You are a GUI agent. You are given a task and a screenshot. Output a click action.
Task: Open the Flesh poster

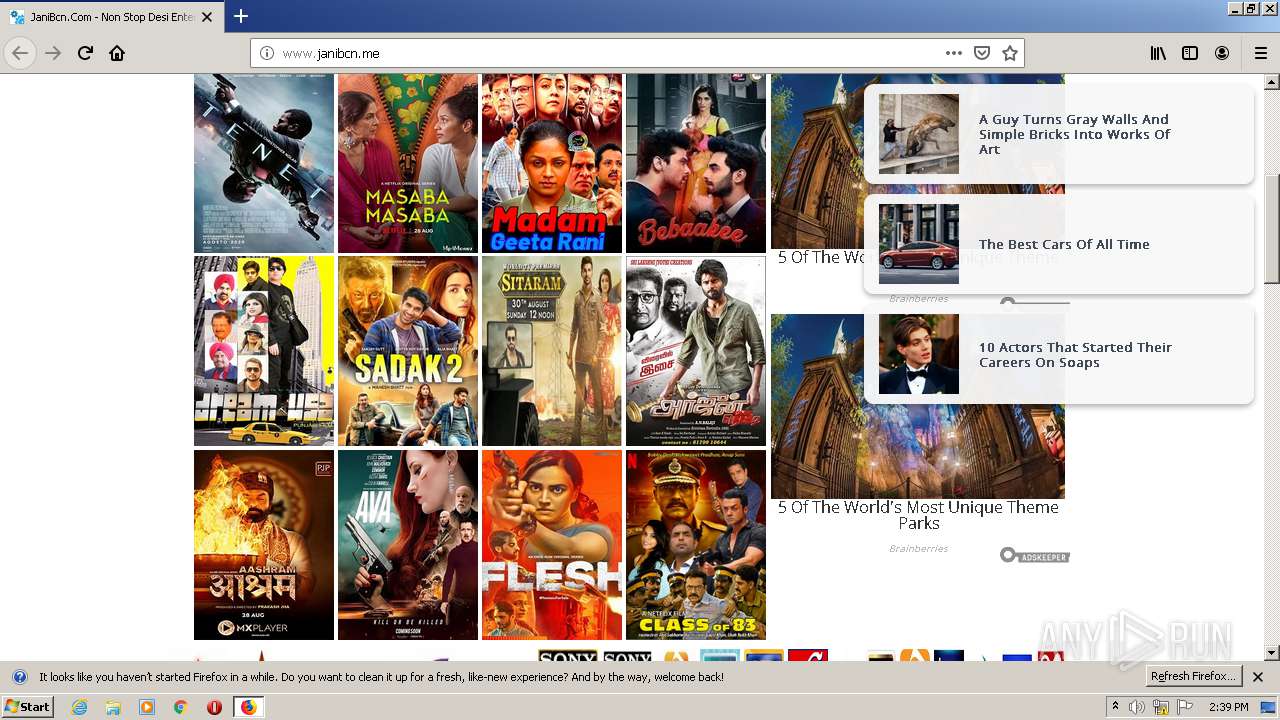552,545
